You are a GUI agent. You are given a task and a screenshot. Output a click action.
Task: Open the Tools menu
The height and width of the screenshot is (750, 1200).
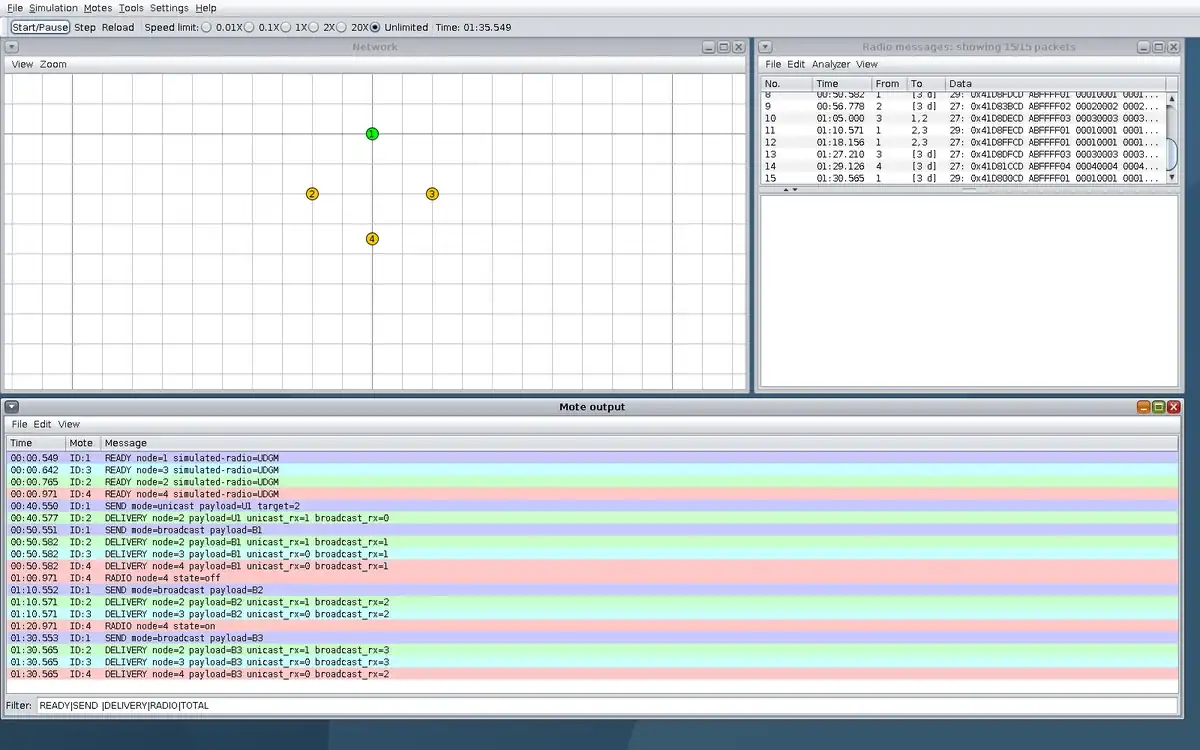131,8
